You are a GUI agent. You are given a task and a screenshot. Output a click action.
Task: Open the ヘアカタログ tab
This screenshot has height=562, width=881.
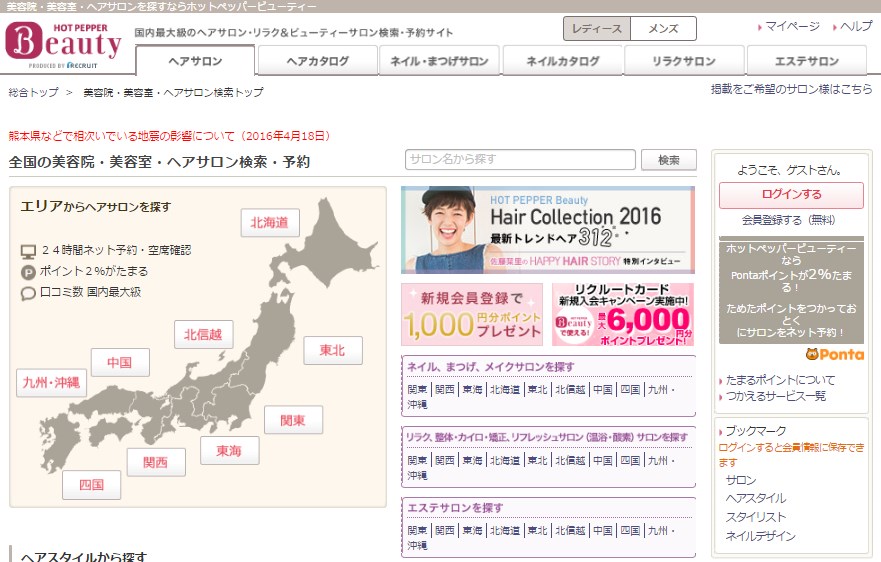coord(317,61)
